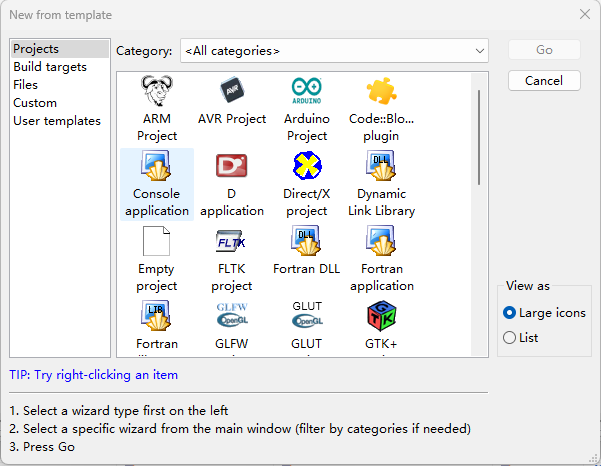Select the Direct/X project icon
The height and width of the screenshot is (466, 601).
307,166
